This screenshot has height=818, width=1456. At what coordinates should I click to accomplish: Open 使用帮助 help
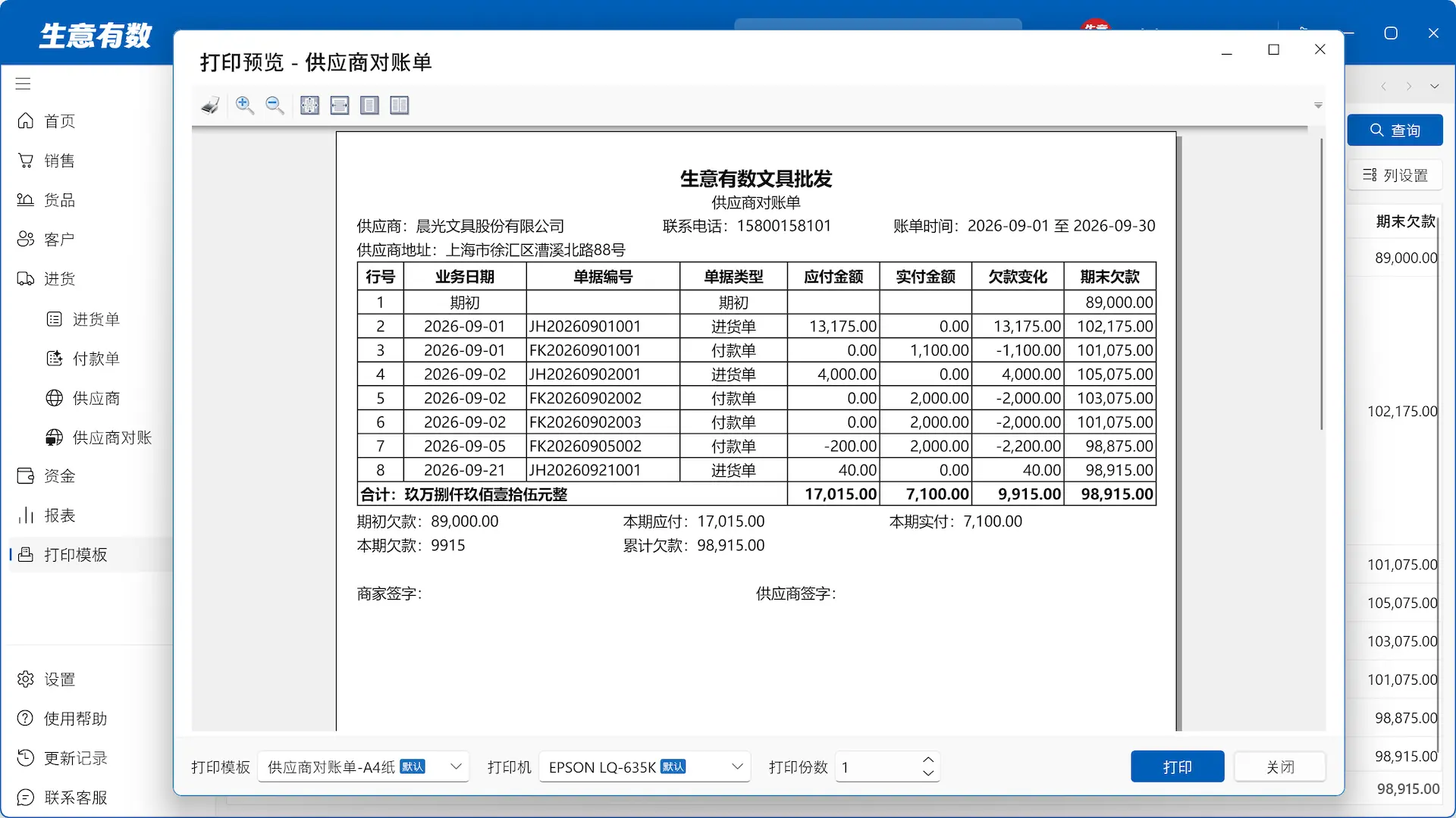[x=86, y=719]
